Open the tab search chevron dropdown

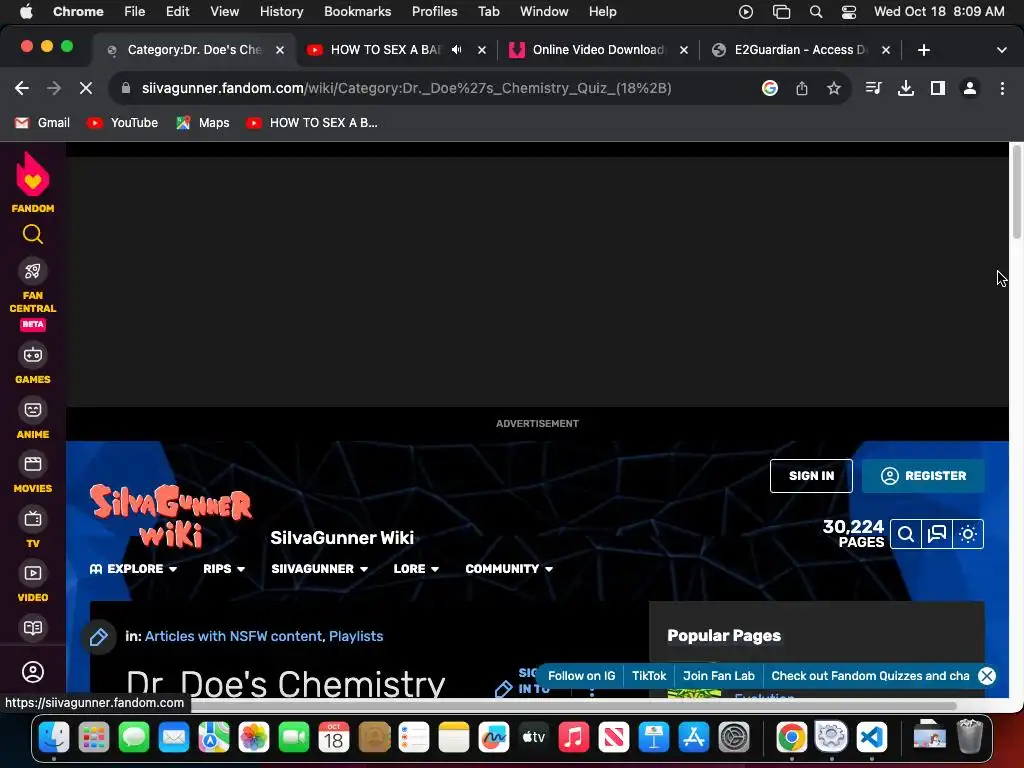click(1001, 50)
